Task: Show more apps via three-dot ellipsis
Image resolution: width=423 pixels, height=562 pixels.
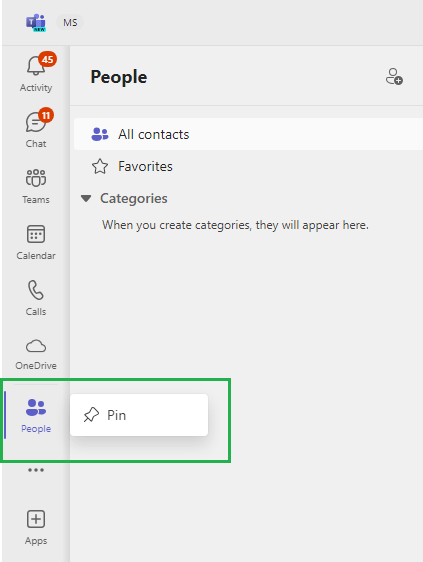Action: click(x=36, y=470)
